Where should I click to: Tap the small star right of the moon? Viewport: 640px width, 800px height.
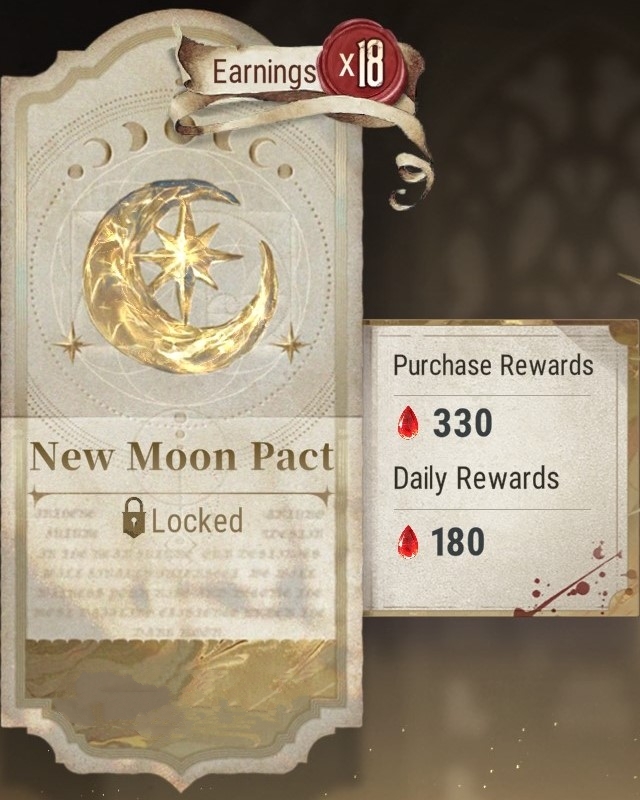click(x=290, y=343)
